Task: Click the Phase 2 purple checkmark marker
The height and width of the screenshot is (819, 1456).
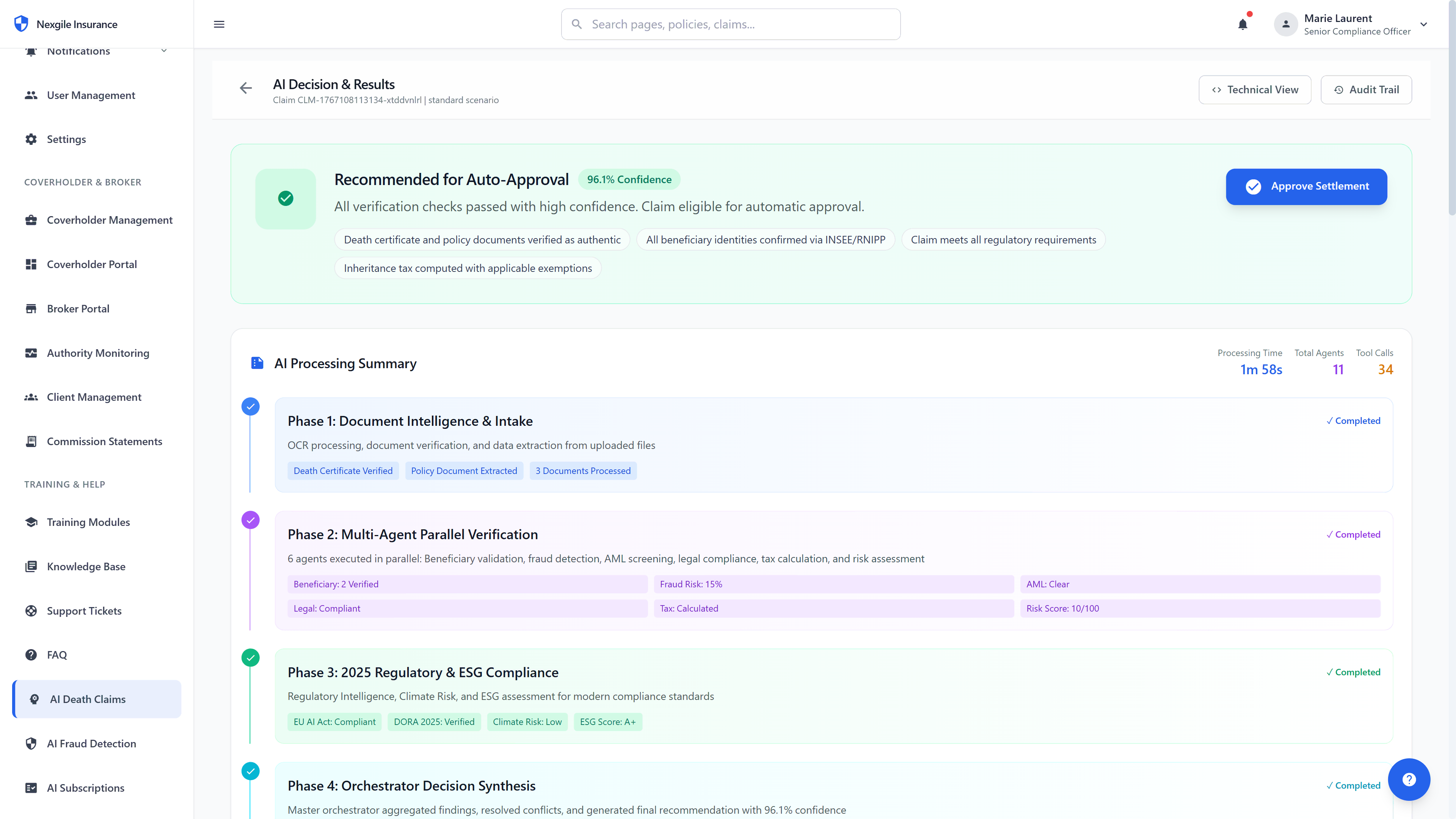Action: point(250,519)
